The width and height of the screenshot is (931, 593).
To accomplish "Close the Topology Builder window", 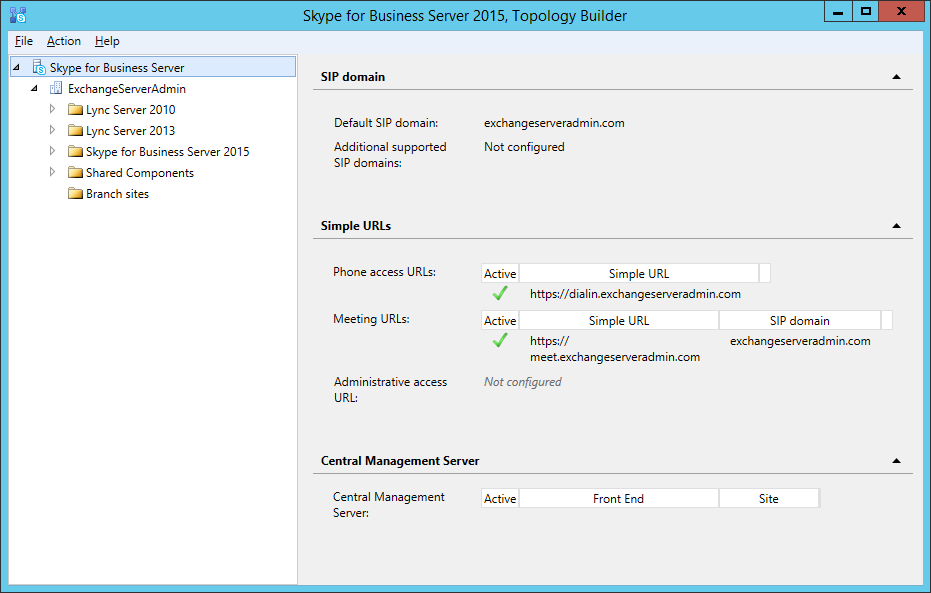I will pyautogui.click(x=901, y=11).
